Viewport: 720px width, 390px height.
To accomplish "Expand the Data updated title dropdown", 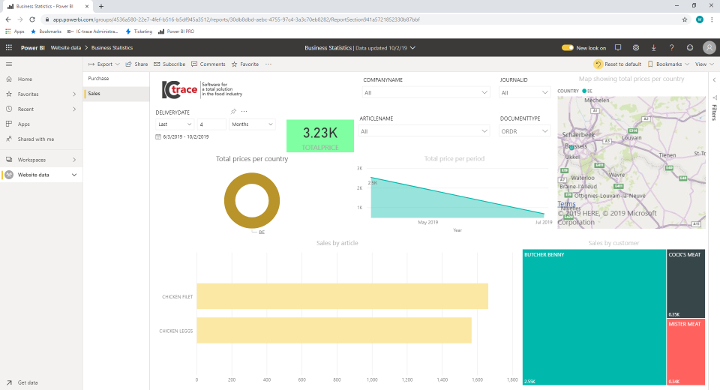I will click(x=413, y=48).
